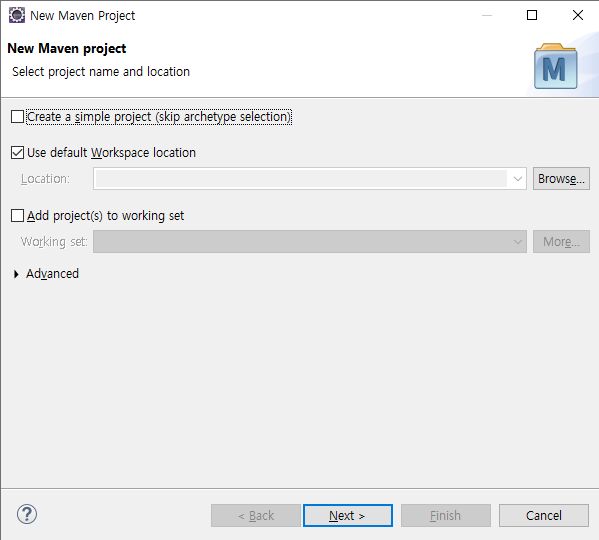Screen dimensions: 599x540
Task: Check Add project(s) to working set
Action: pyautogui.click(x=17, y=215)
